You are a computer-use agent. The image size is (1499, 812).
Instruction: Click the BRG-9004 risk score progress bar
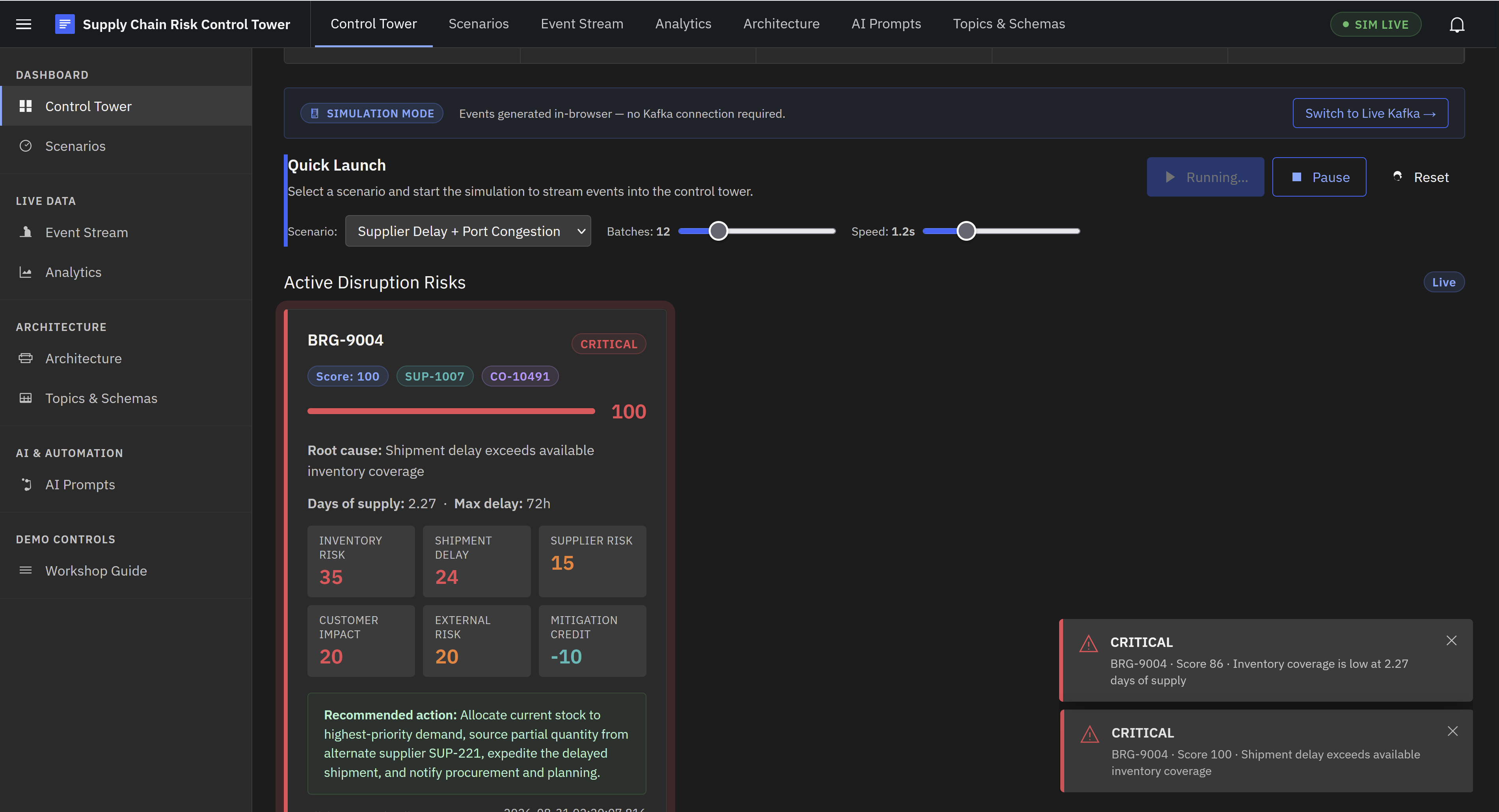click(x=451, y=411)
